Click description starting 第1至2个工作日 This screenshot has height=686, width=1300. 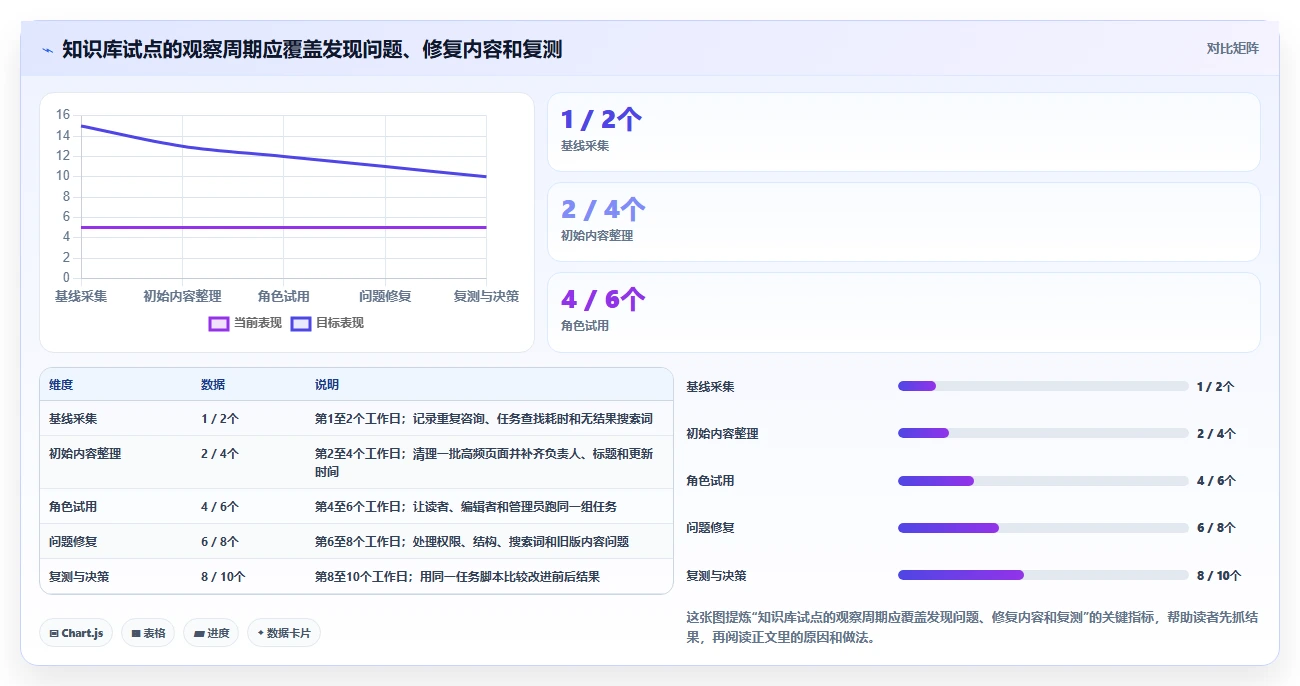tap(484, 419)
